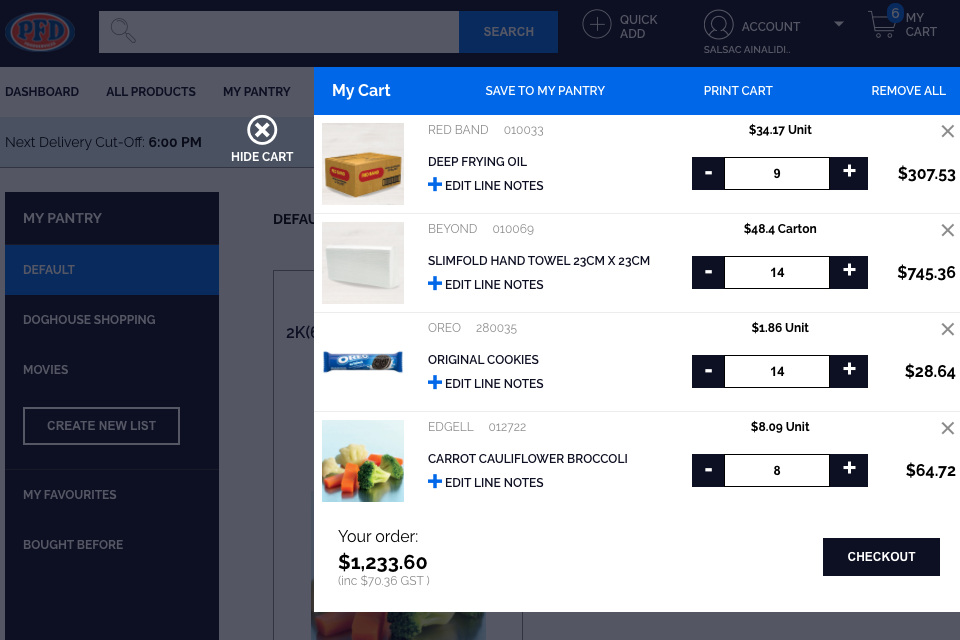Click the $28.64 line total
Image resolution: width=960 pixels, height=640 pixels.
[x=930, y=371]
